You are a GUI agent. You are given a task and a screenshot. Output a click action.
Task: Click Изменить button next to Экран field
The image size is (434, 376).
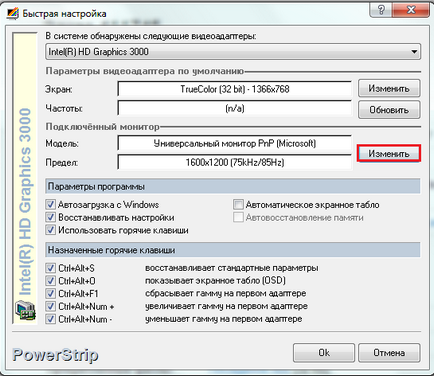389,89
